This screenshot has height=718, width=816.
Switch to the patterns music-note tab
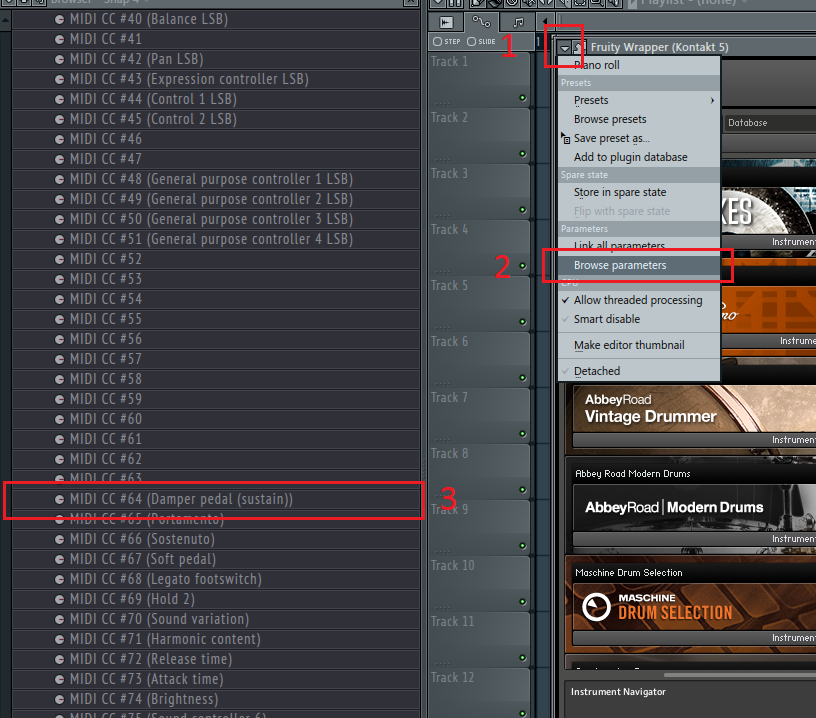(518, 22)
